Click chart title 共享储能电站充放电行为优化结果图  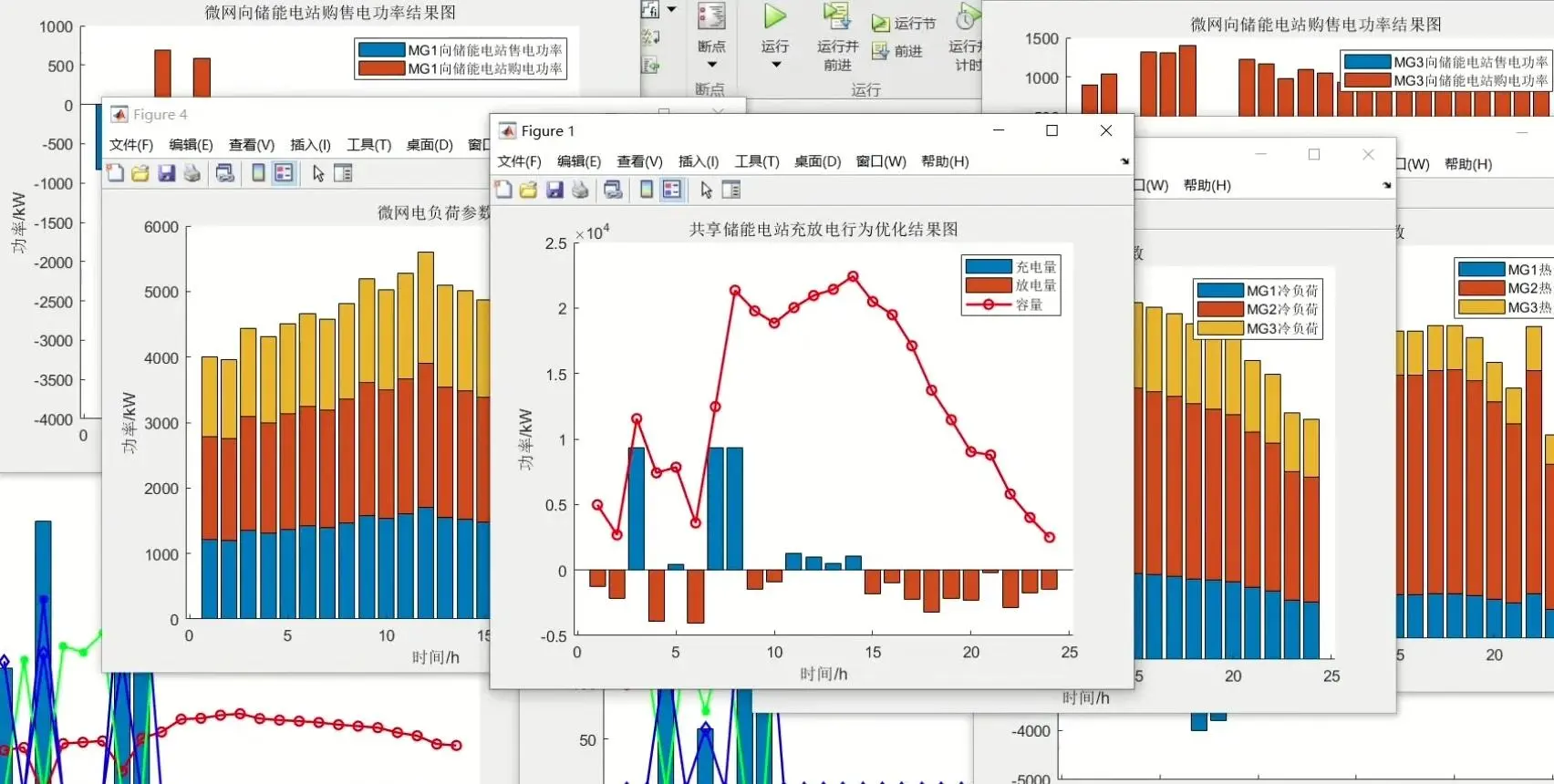point(824,229)
